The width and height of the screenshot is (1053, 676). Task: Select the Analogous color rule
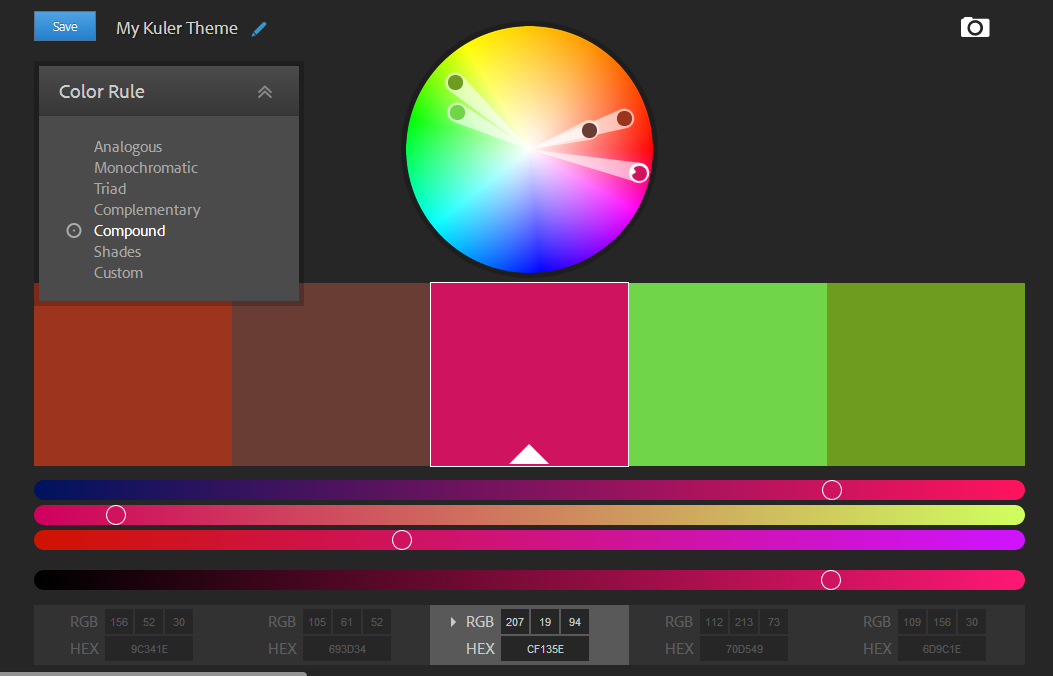click(x=128, y=147)
